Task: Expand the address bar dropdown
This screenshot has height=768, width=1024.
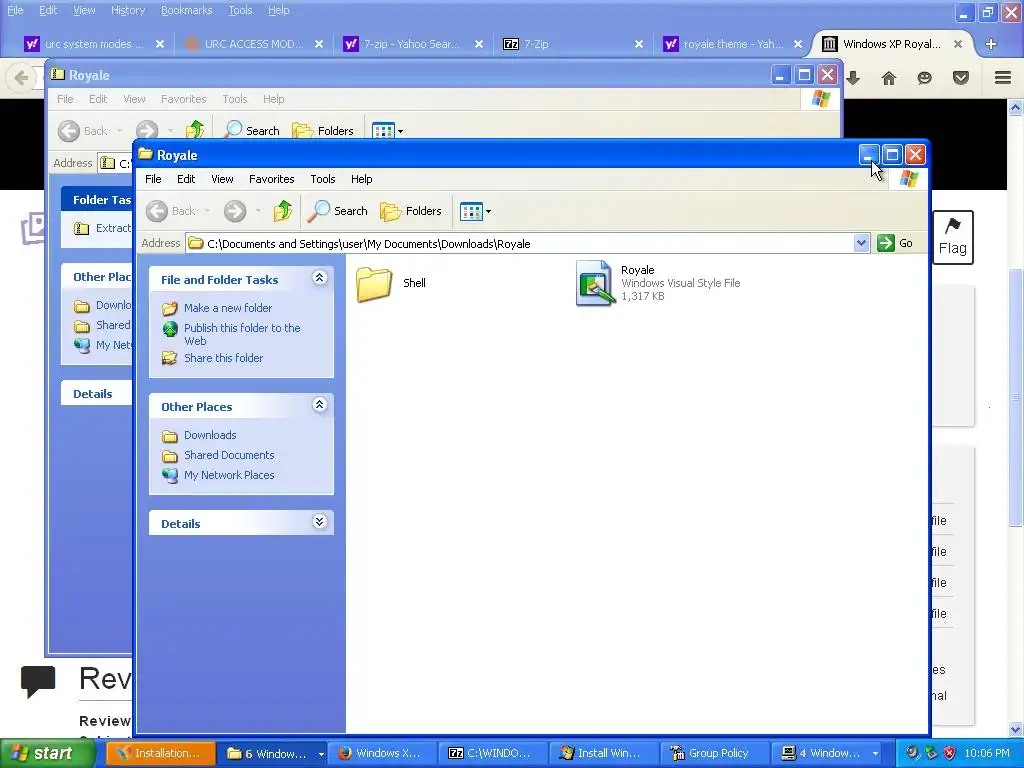Action: click(x=861, y=244)
